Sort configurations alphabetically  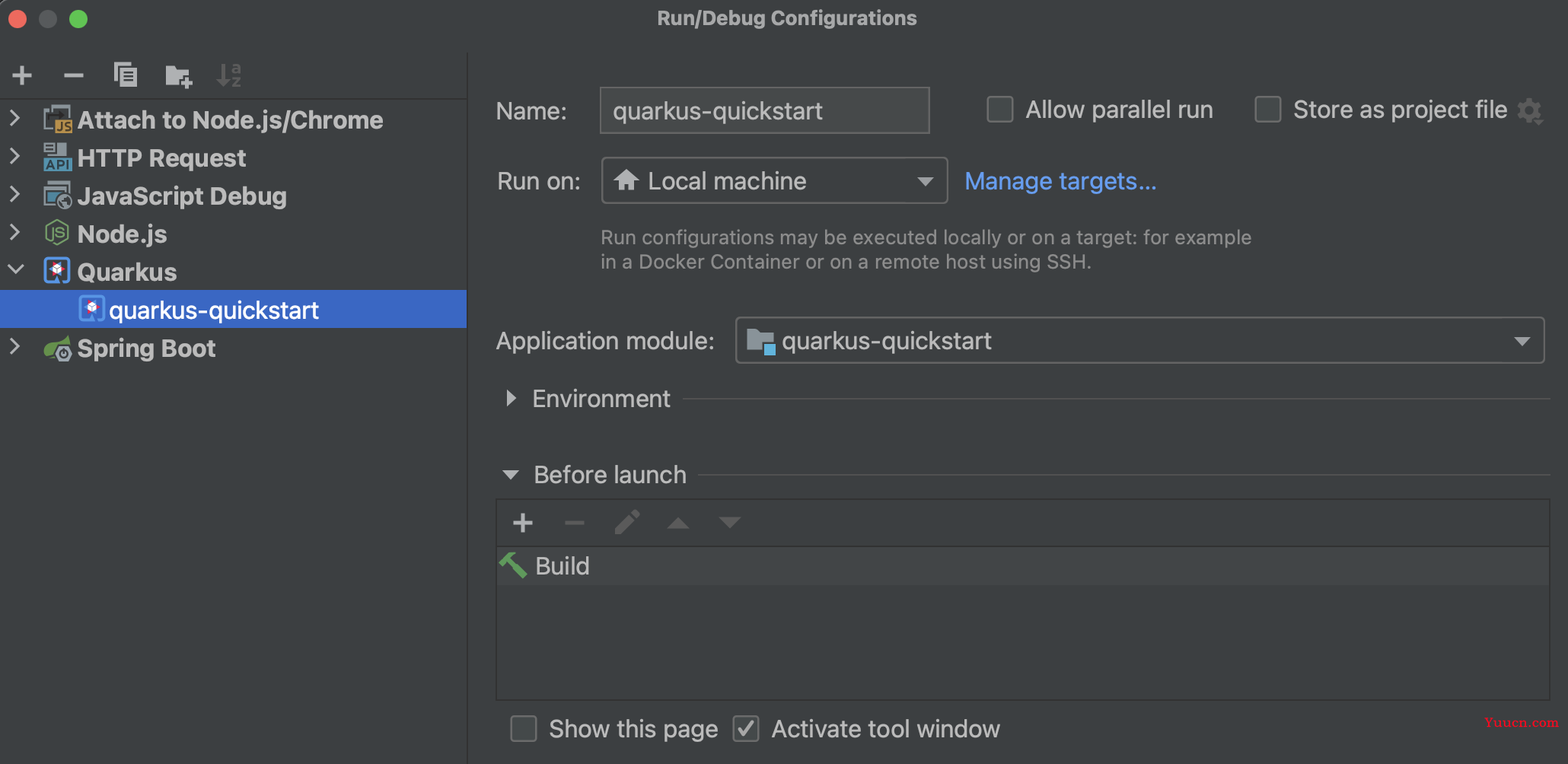pos(229,75)
